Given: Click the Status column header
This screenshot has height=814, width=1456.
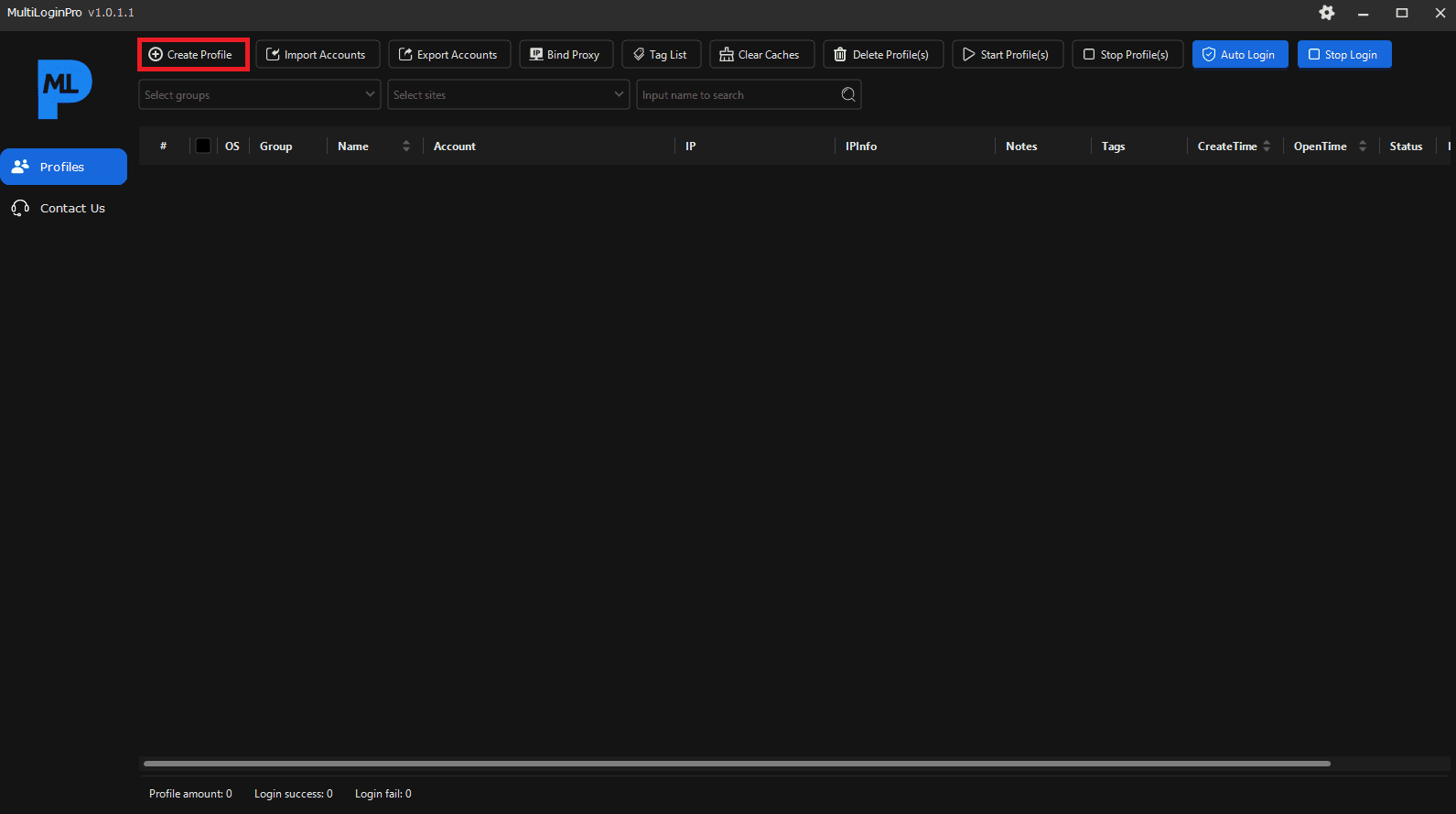Looking at the screenshot, I should pos(1406,147).
